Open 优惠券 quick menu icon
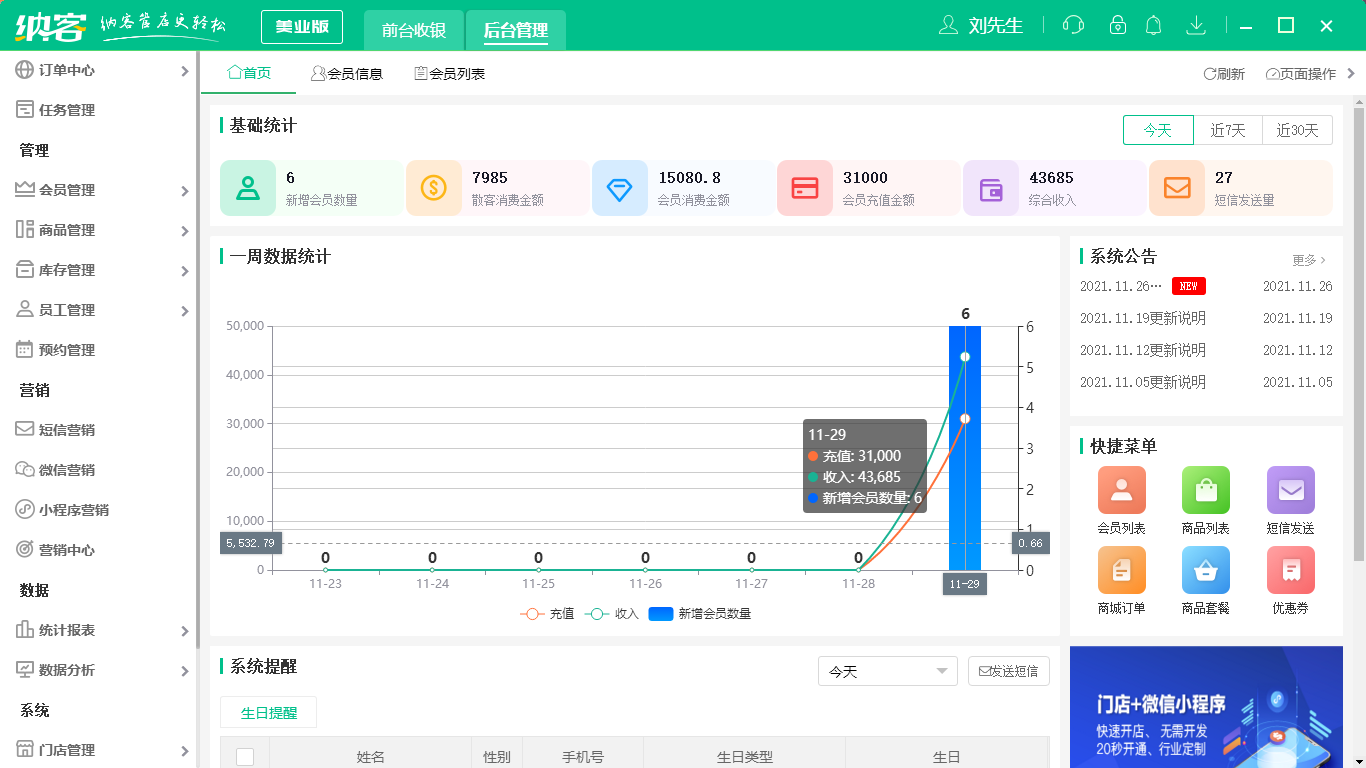The height and width of the screenshot is (768, 1366). click(x=1290, y=570)
